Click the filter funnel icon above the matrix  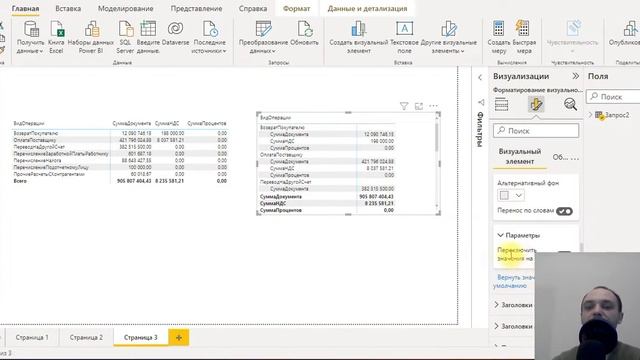(404, 106)
